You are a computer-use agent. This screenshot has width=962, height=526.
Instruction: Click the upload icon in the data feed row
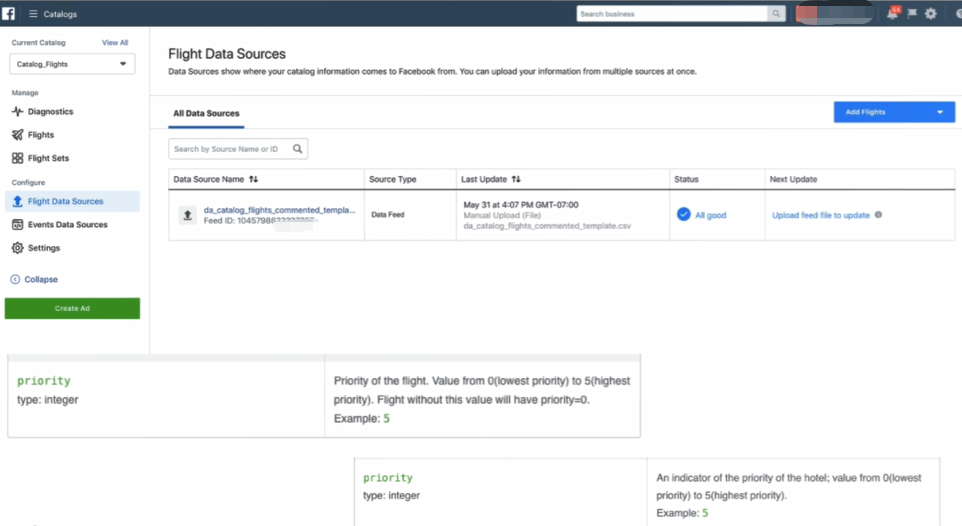click(188, 215)
